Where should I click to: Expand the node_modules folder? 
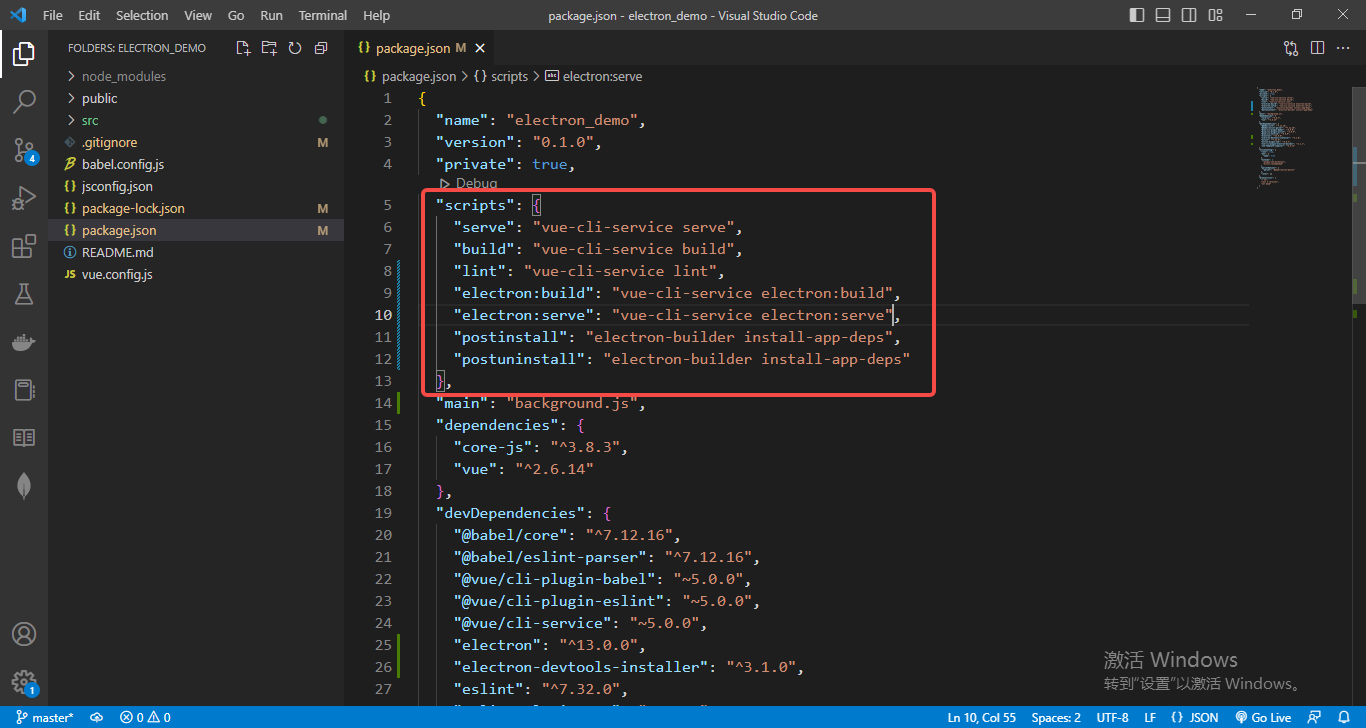pyautogui.click(x=196, y=76)
